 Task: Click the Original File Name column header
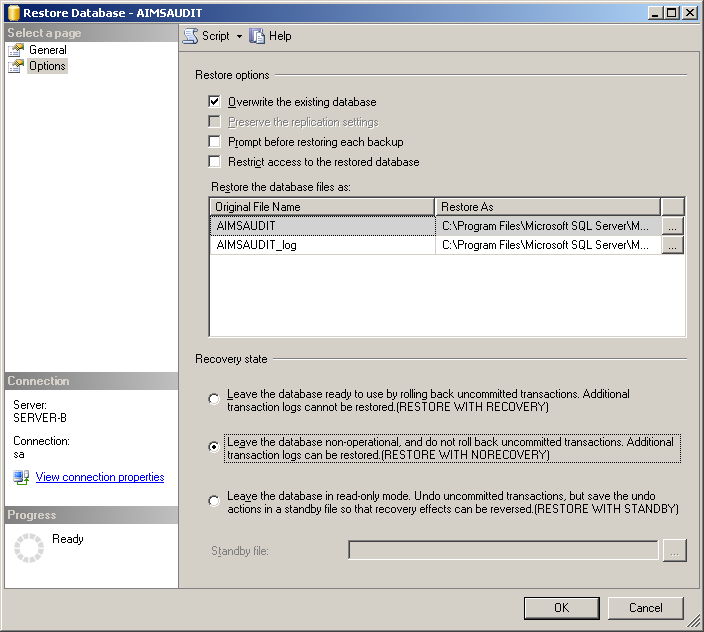point(322,207)
